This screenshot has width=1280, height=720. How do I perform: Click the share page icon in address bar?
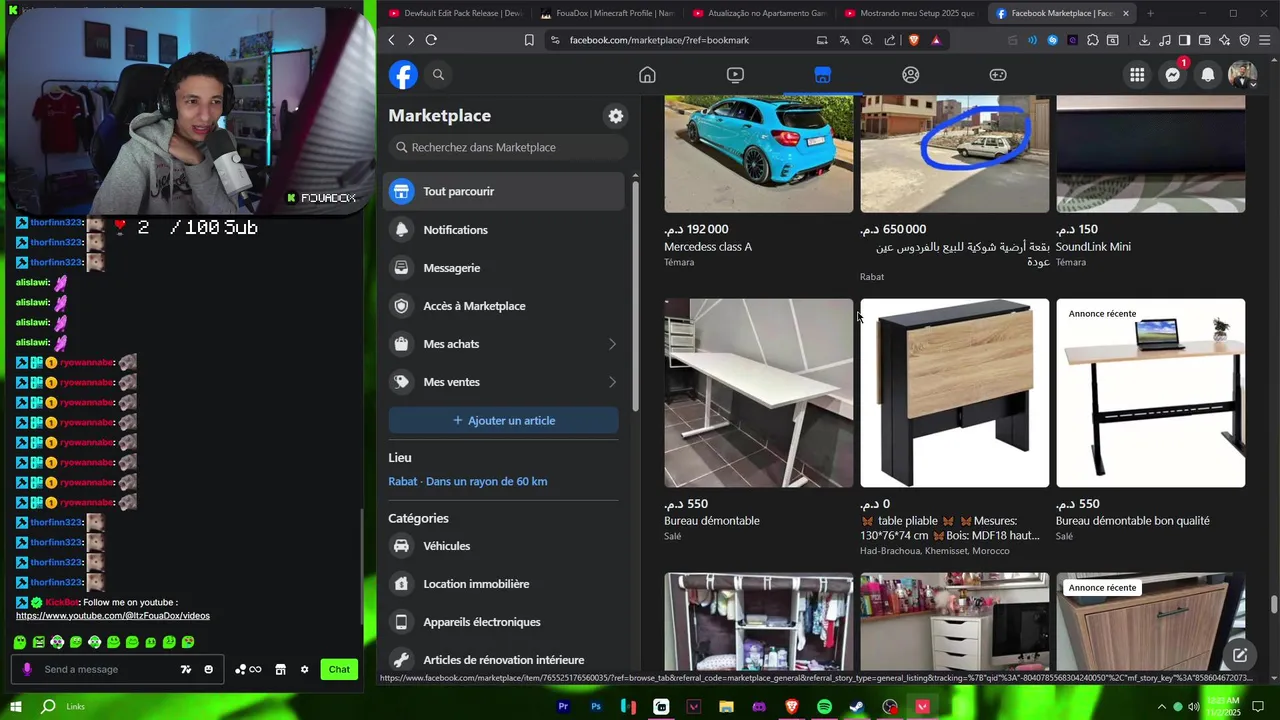[889, 40]
